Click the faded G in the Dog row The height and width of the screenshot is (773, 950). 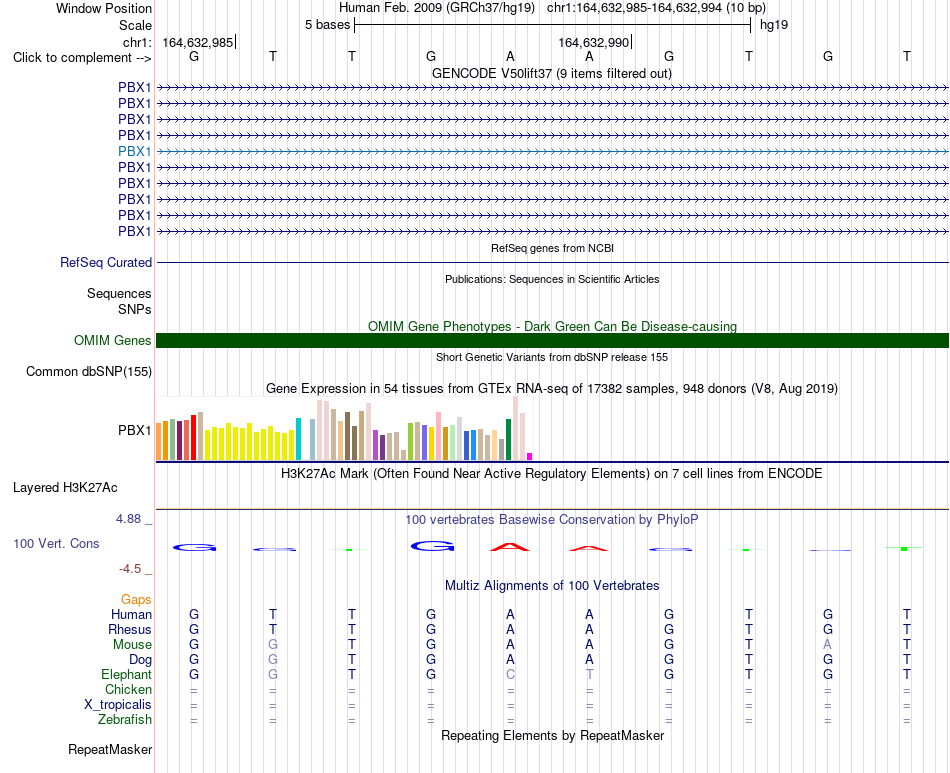click(273, 660)
